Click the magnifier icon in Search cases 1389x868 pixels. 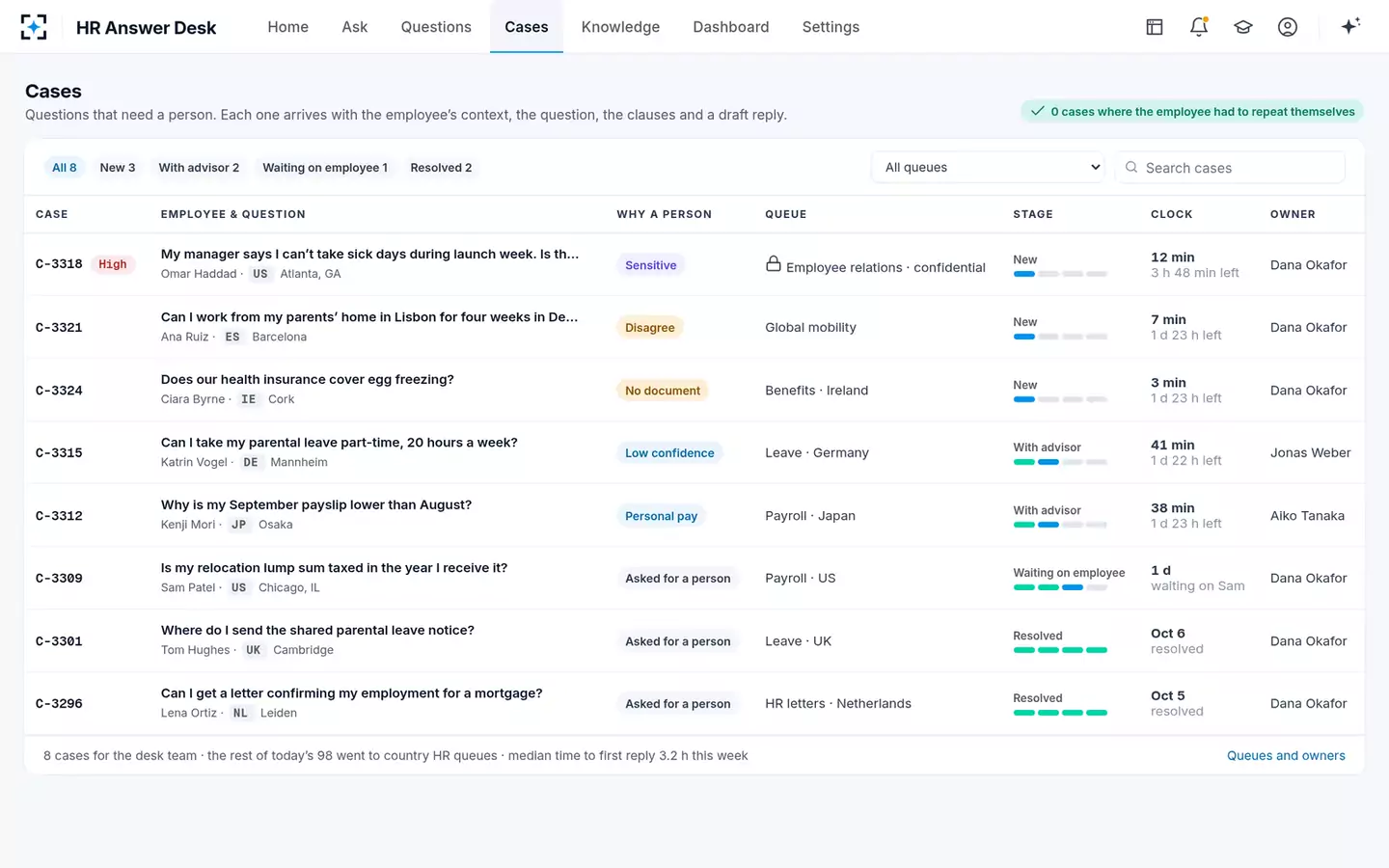[x=1131, y=167]
